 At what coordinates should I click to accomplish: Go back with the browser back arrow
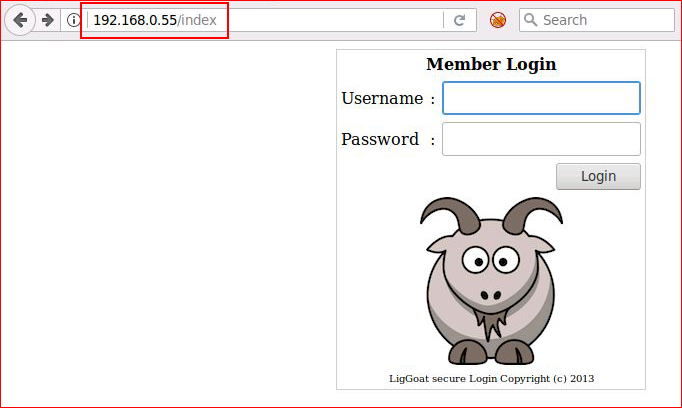tap(20, 20)
